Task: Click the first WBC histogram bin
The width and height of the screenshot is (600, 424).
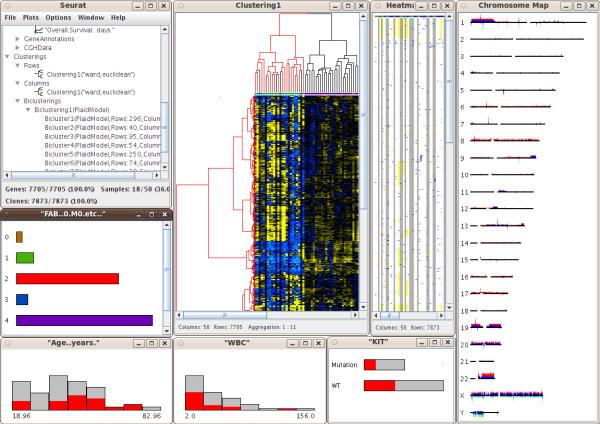Action: pyautogui.click(x=194, y=393)
